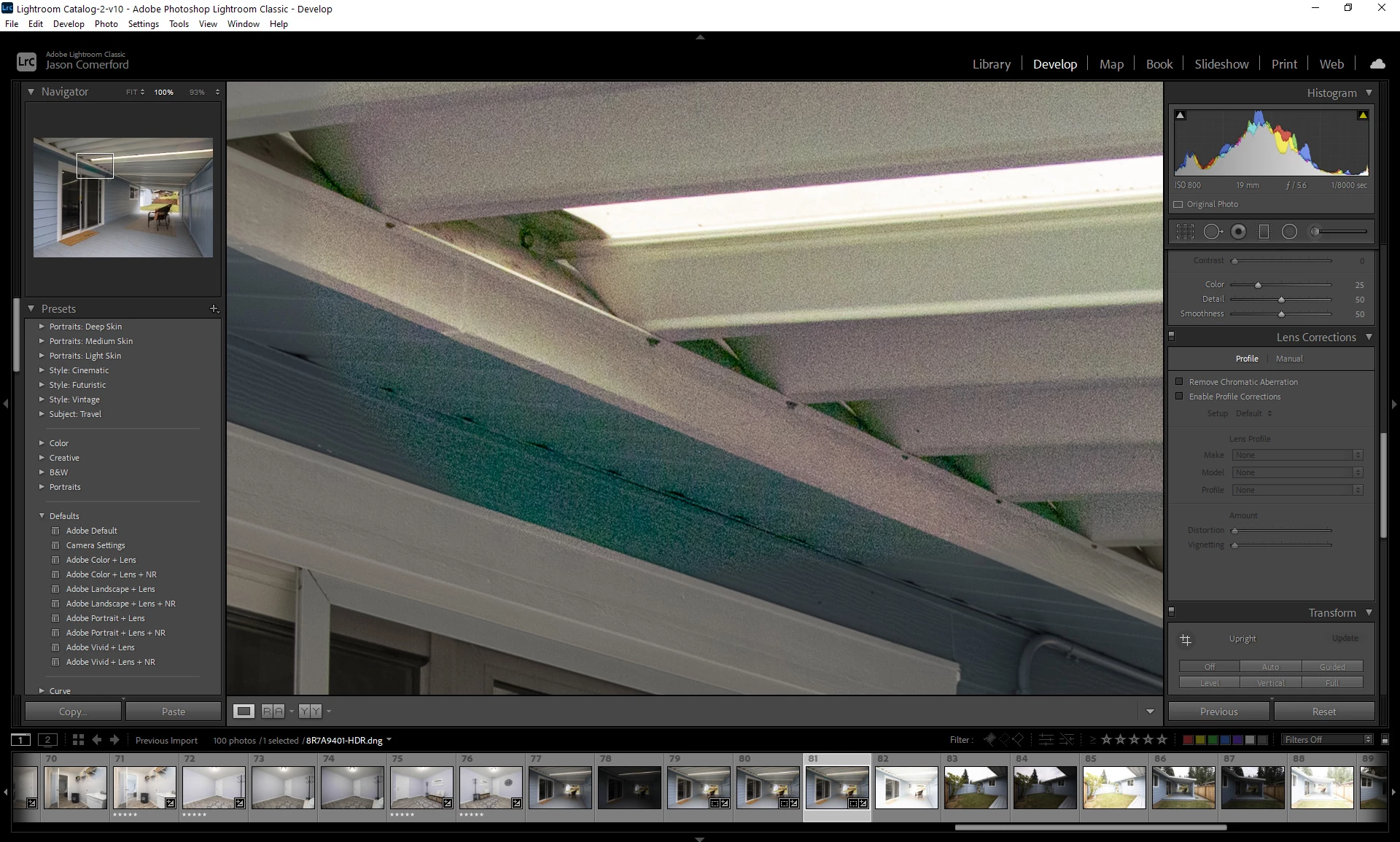Open the Settings menu
The width and height of the screenshot is (1400, 842).
pyautogui.click(x=143, y=24)
